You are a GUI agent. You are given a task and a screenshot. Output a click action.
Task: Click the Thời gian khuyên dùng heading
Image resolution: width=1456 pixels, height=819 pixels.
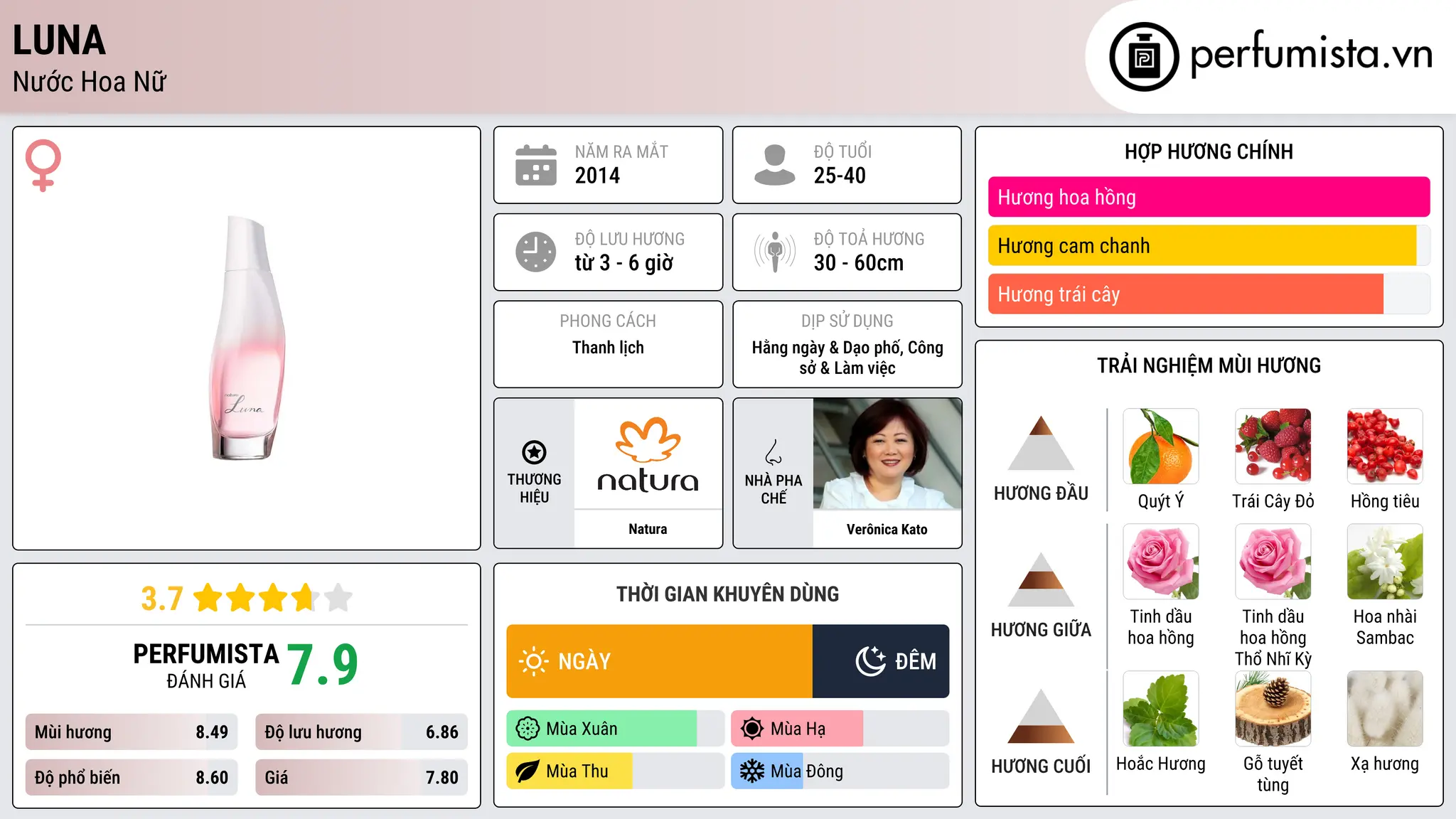(728, 594)
